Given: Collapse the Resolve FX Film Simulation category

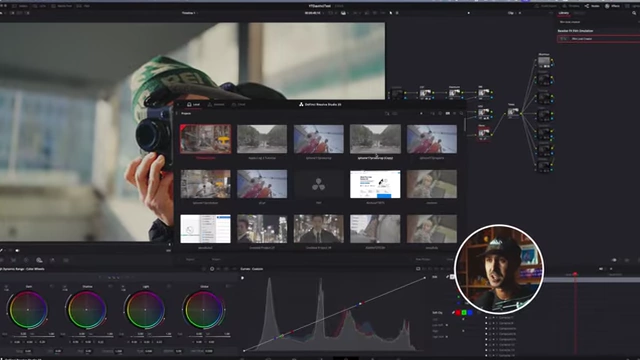Looking at the screenshot, I should point(575,31).
